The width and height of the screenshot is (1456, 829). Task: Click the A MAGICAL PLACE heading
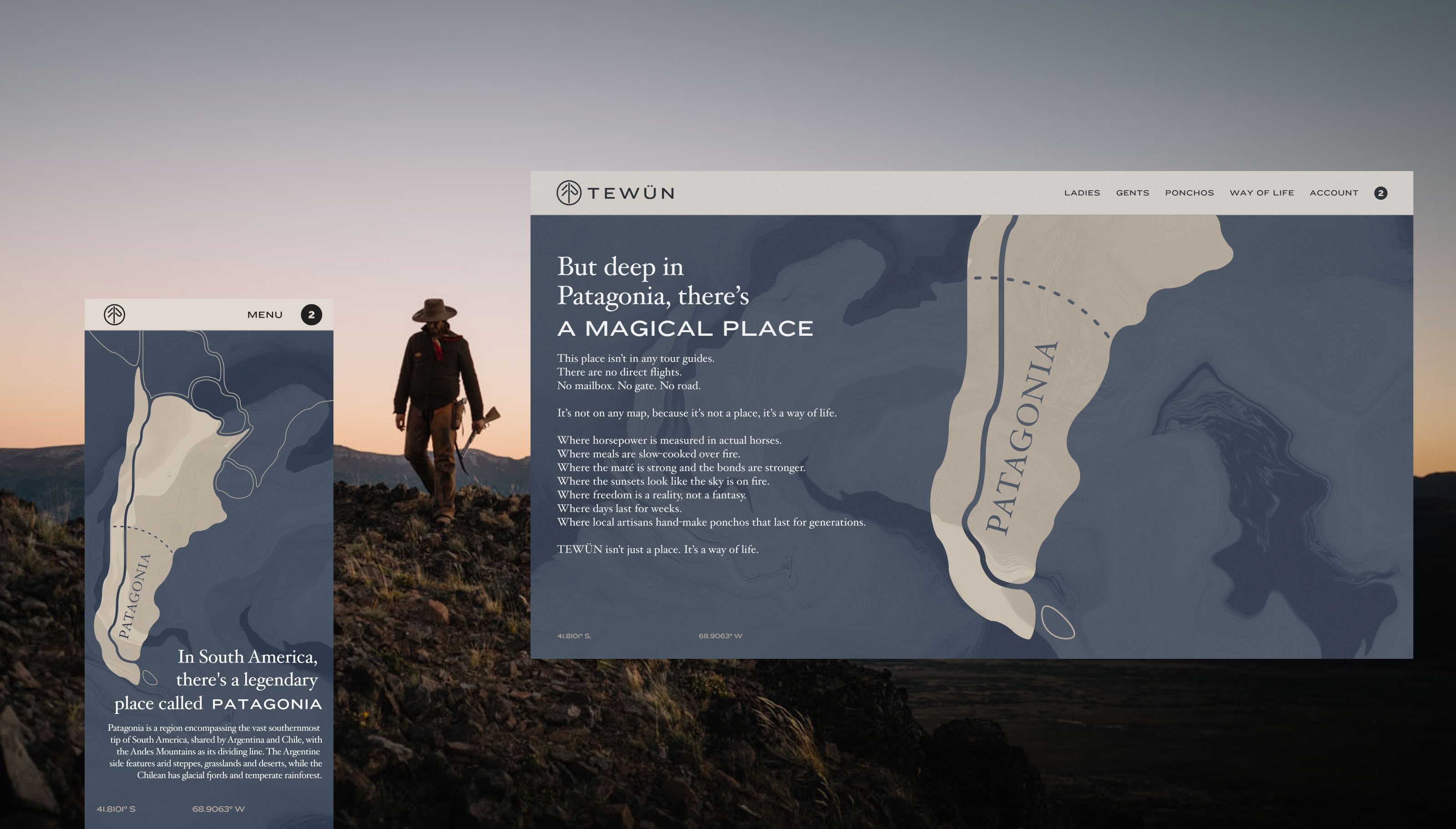coord(685,329)
